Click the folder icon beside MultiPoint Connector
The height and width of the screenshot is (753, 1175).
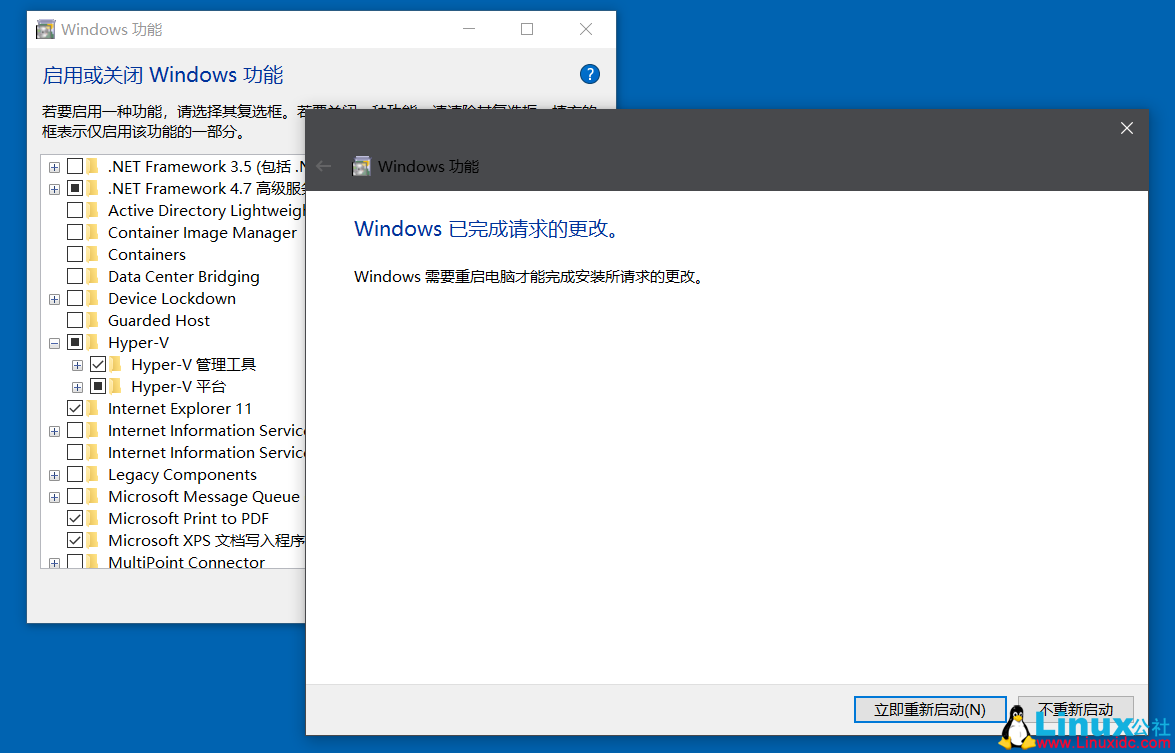point(93,562)
